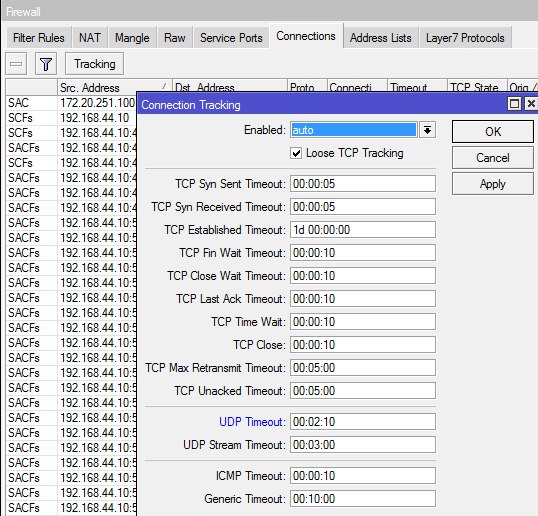Click the remove (minus) toolbar icon
Image resolution: width=538 pixels, height=516 pixels.
tap(16, 63)
